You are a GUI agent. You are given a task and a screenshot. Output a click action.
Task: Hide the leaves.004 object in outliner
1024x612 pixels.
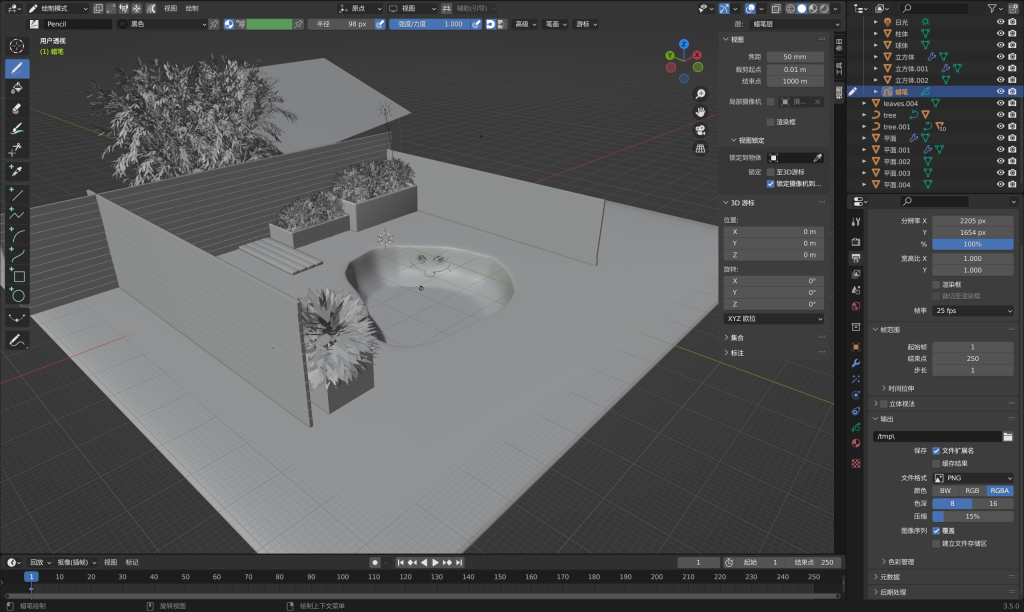pyautogui.click(x=1000, y=103)
